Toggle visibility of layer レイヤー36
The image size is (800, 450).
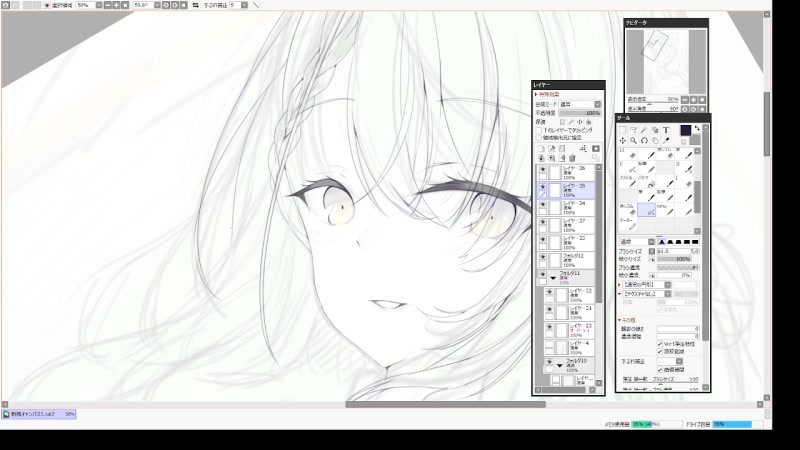click(x=542, y=171)
